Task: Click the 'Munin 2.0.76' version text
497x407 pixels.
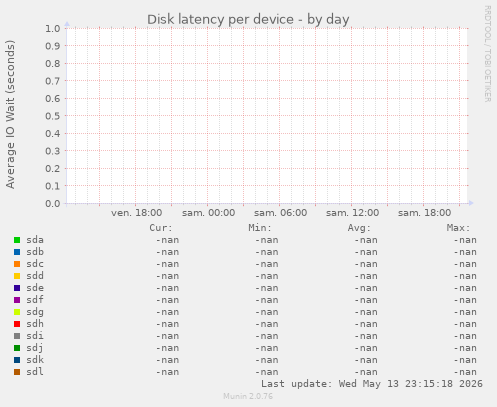Action: click(x=248, y=396)
